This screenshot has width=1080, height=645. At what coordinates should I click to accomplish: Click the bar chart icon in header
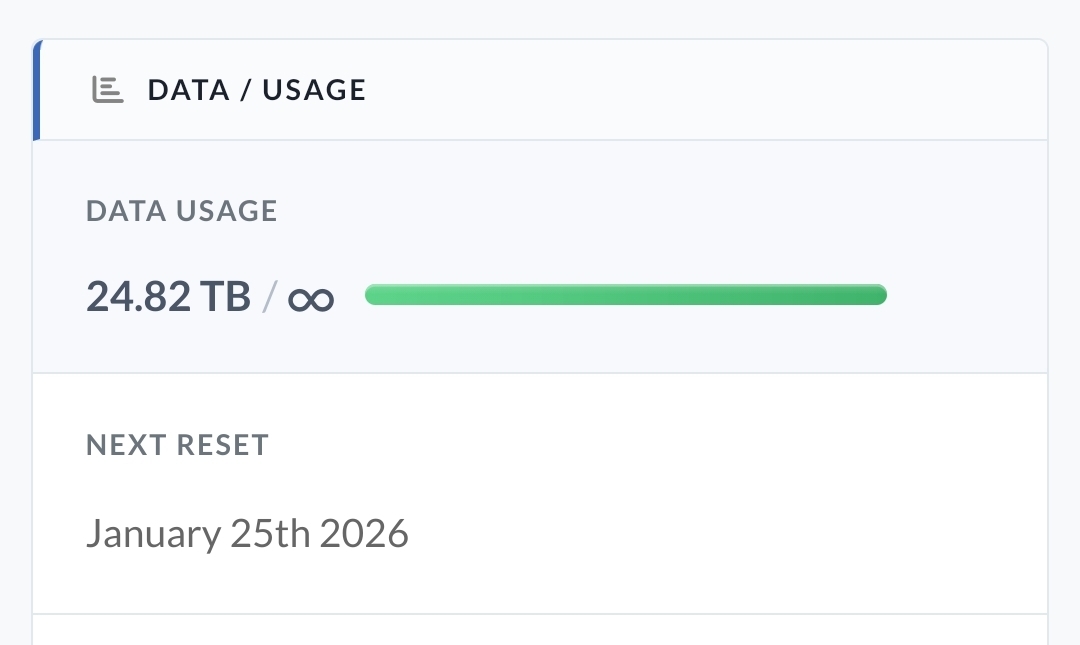[x=107, y=90]
